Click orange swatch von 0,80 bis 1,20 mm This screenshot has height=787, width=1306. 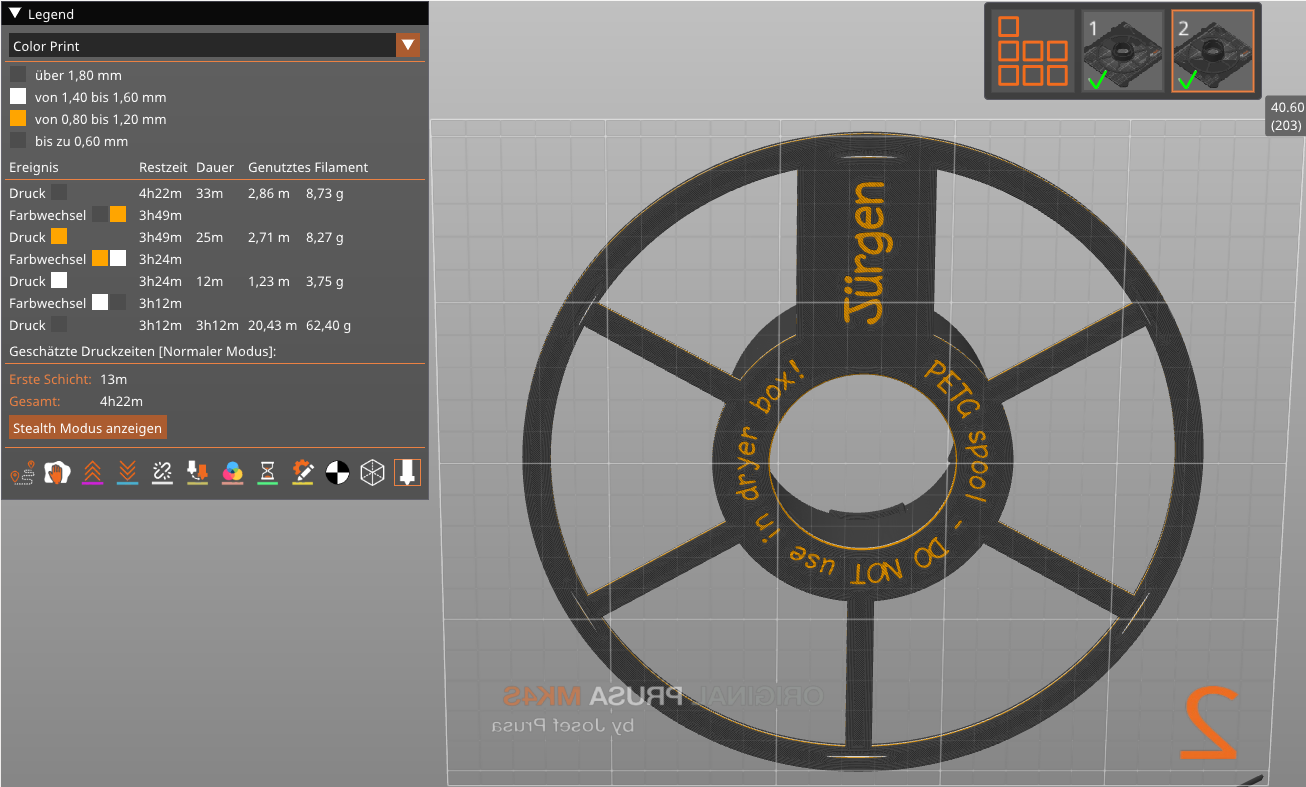[x=18, y=119]
